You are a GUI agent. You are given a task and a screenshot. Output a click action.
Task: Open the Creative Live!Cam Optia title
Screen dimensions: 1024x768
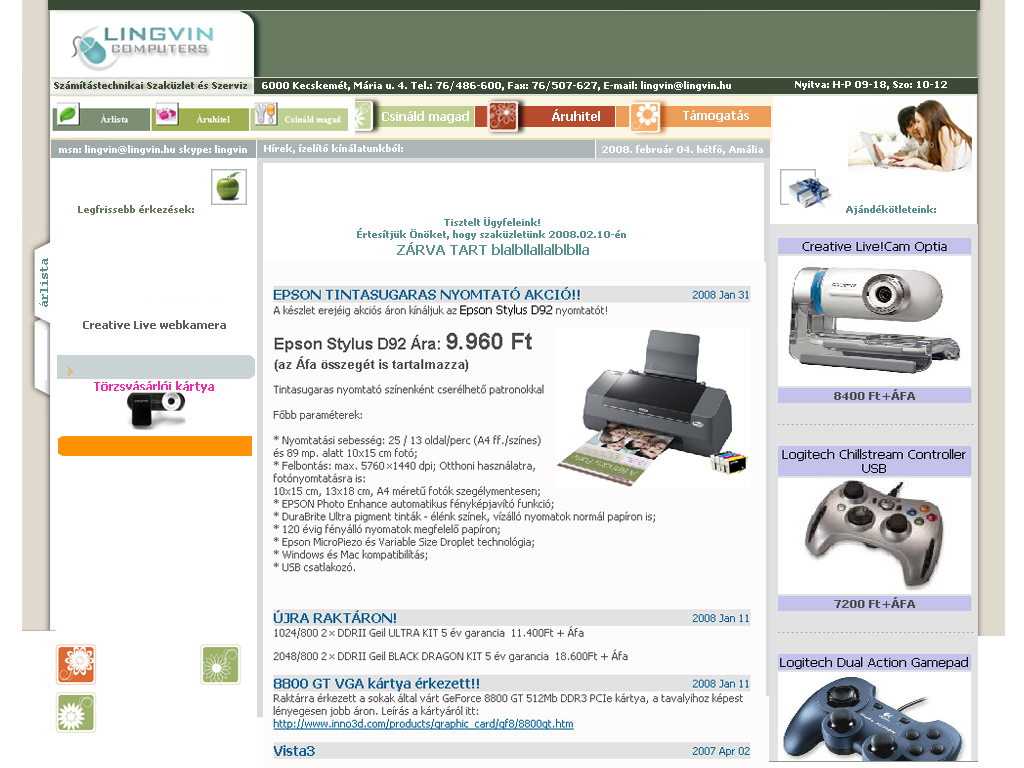(874, 246)
